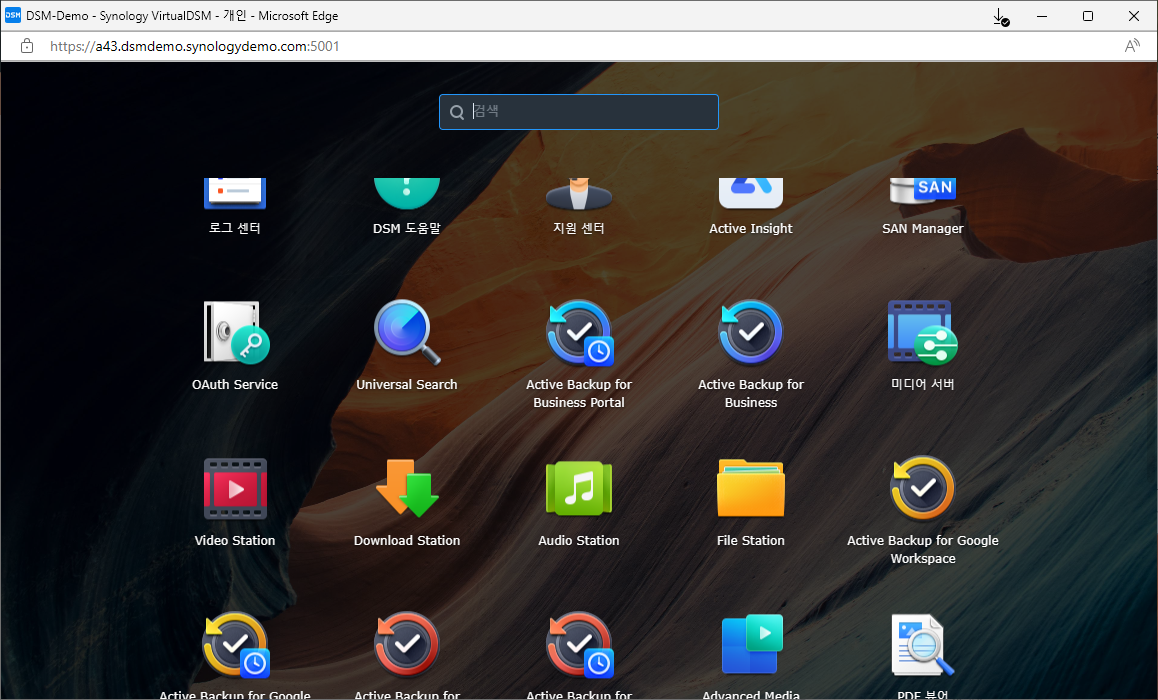Open Active Insight

(x=751, y=193)
